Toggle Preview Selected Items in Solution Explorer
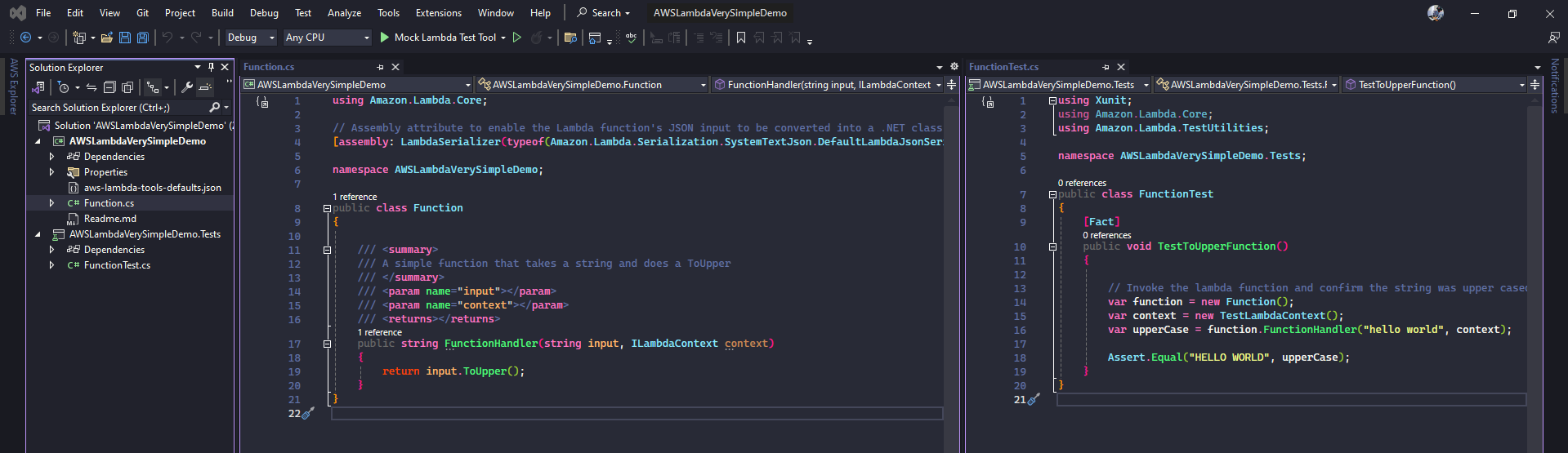The height and width of the screenshot is (453, 1568). coord(204,87)
